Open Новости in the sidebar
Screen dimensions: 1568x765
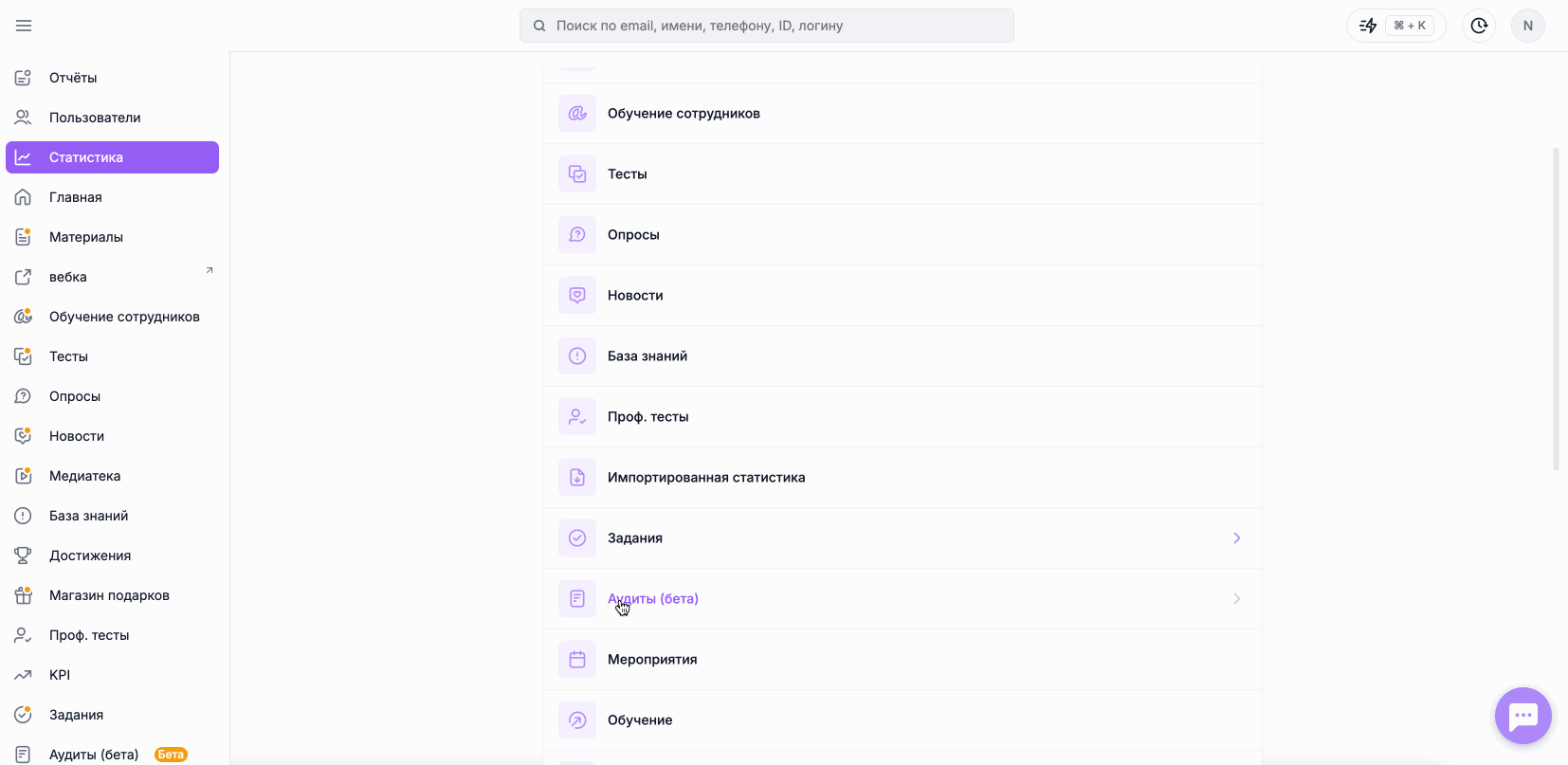point(112,436)
